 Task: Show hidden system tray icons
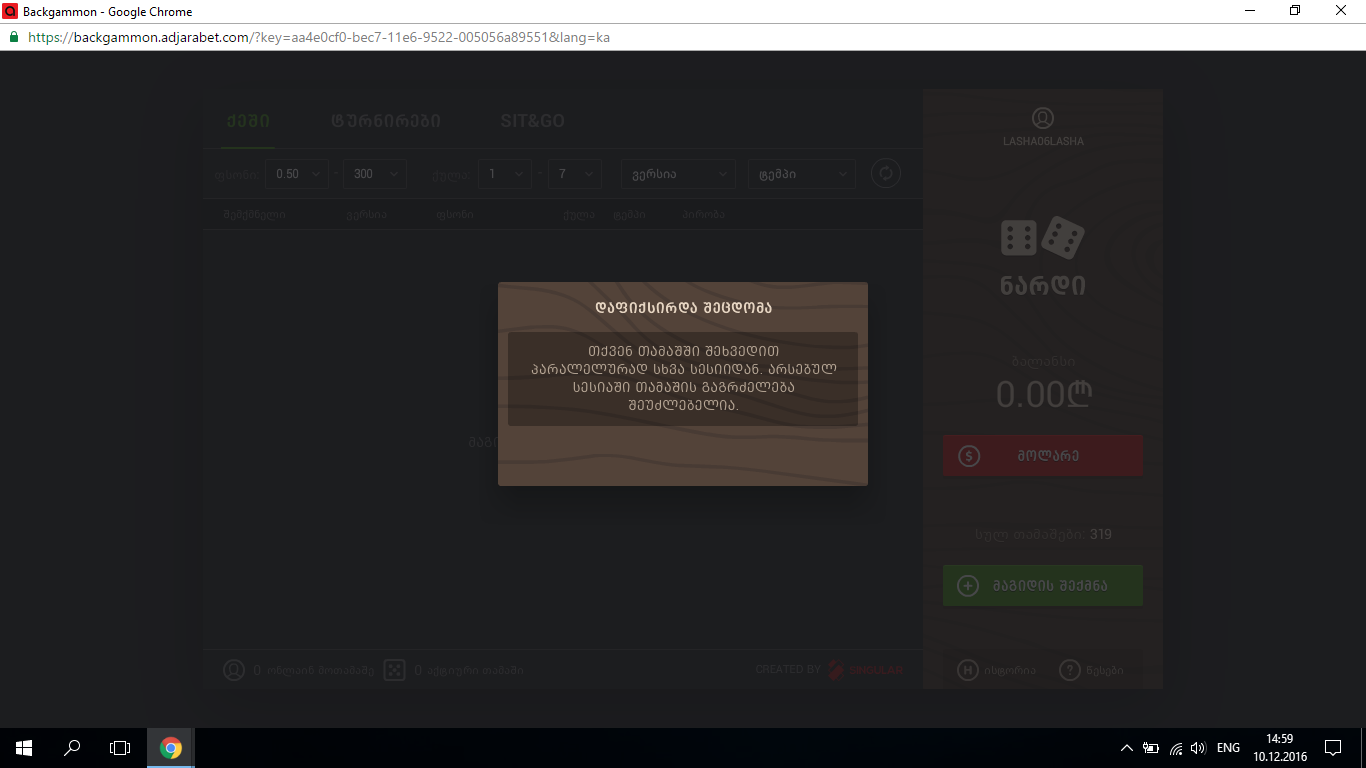point(1127,748)
